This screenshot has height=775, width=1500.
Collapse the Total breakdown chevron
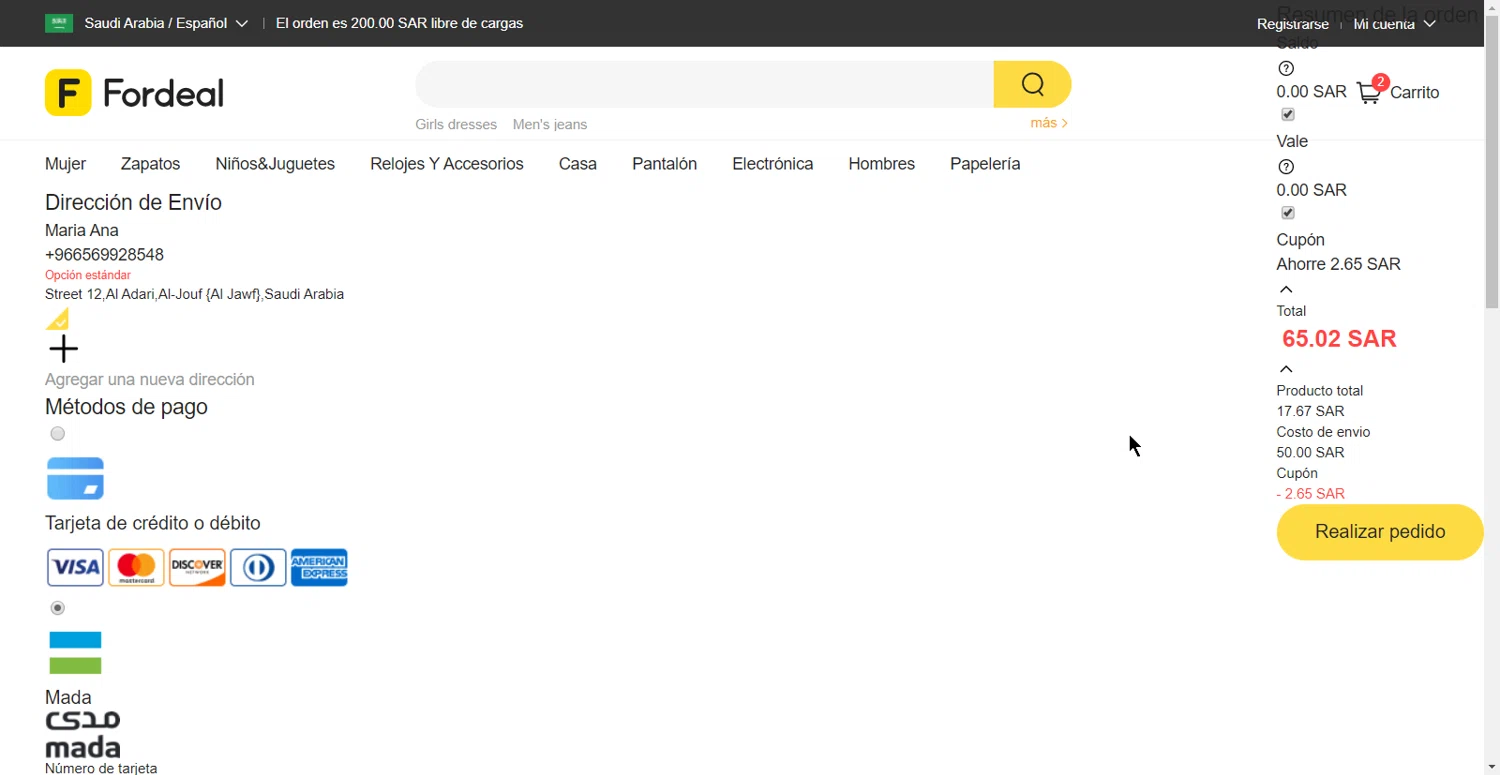pyautogui.click(x=1286, y=369)
